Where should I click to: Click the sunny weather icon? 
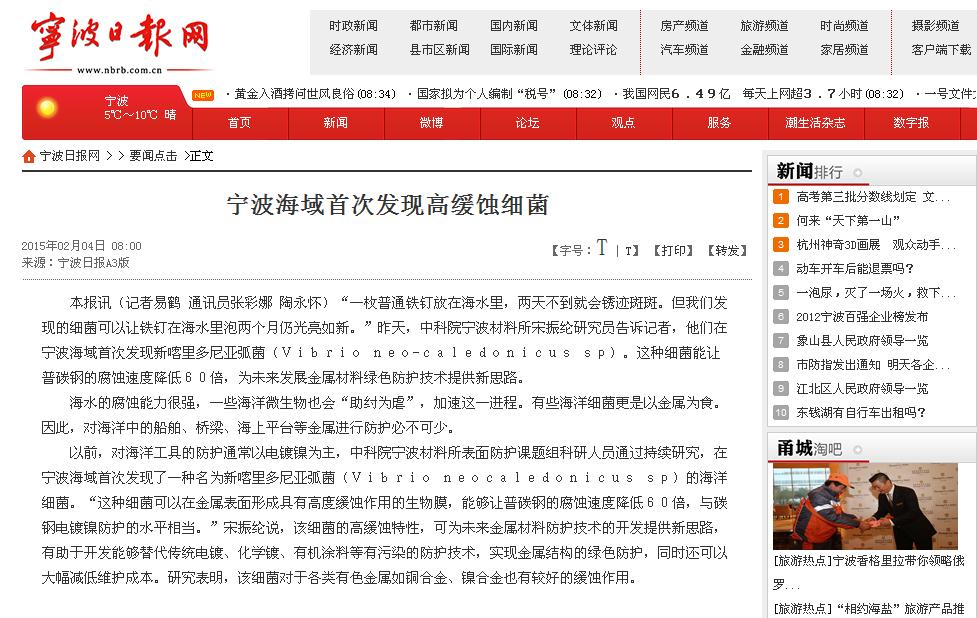coord(47,108)
